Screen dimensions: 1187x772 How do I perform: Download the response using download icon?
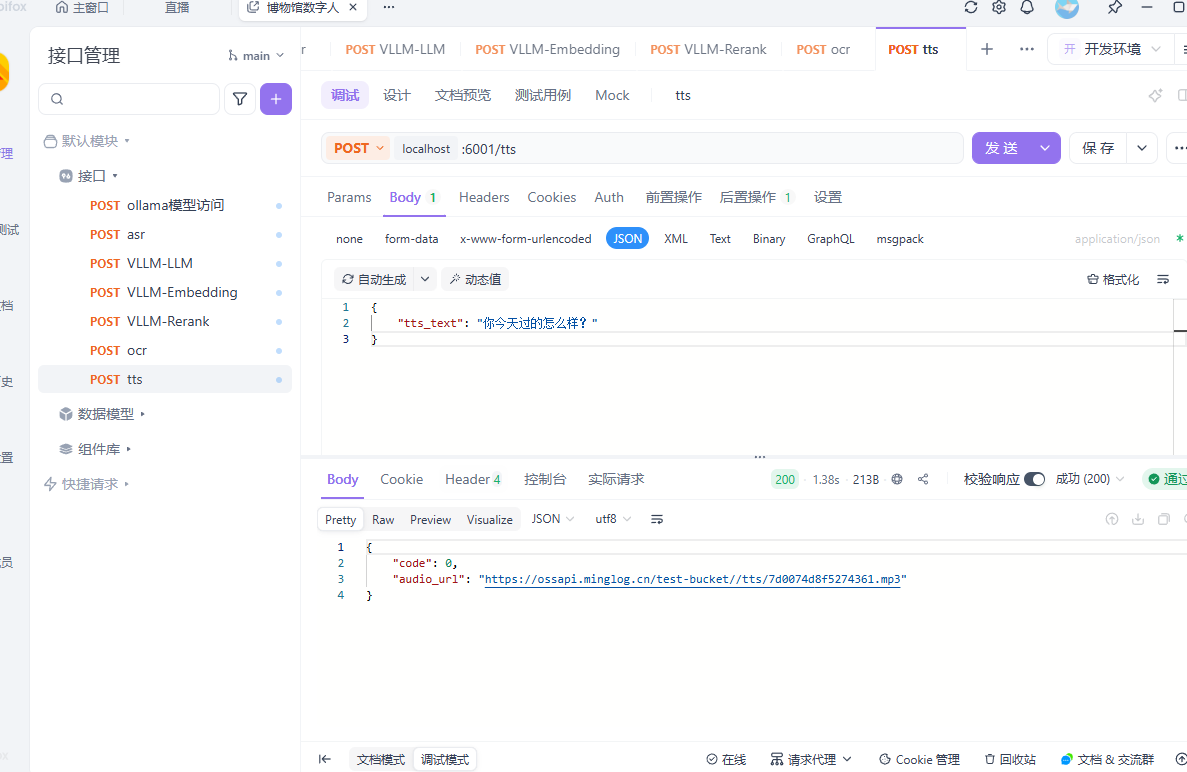pyautogui.click(x=1138, y=519)
